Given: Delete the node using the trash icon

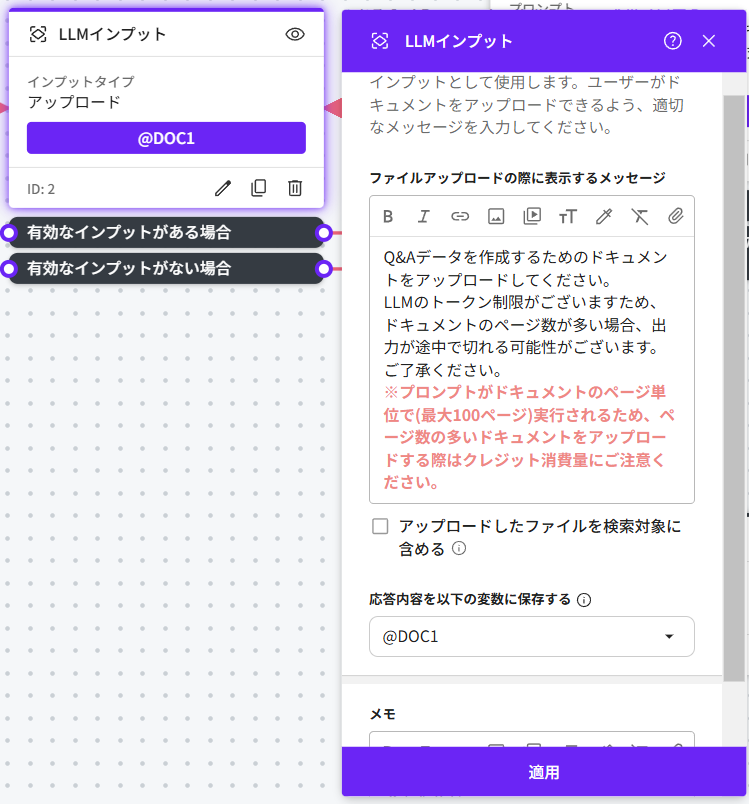Looking at the screenshot, I should pyautogui.click(x=295, y=188).
